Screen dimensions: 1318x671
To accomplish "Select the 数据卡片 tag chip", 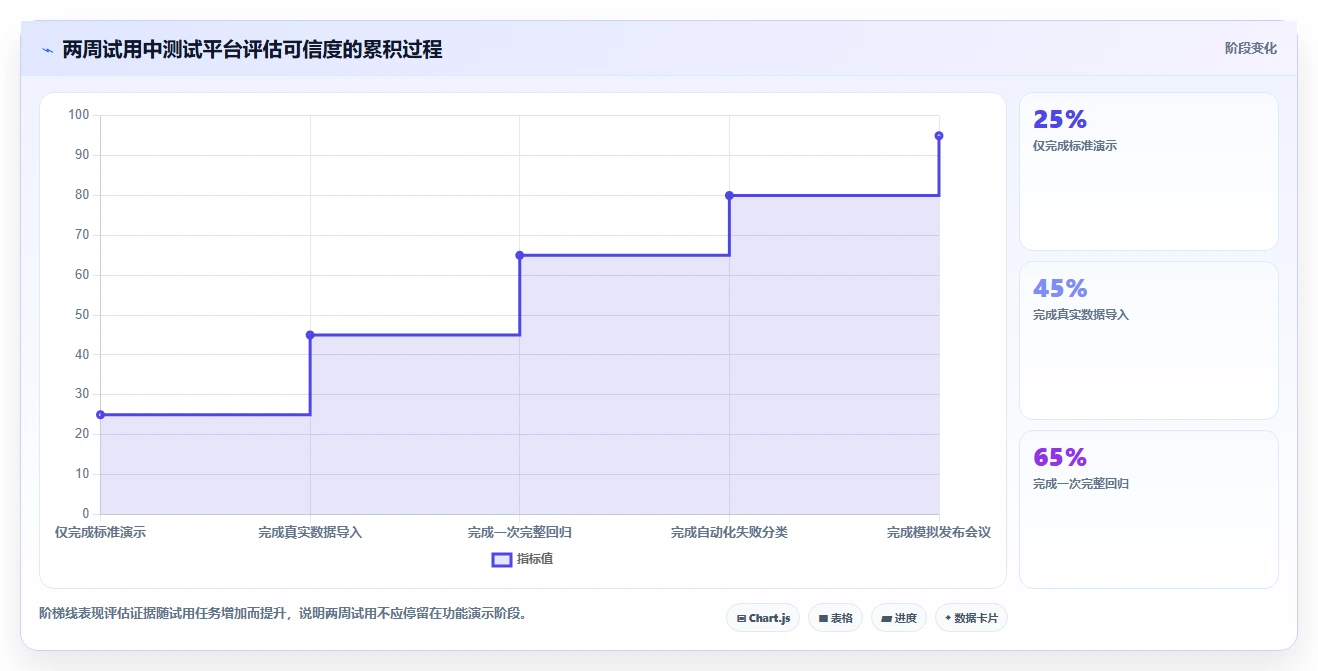I will point(971,618).
